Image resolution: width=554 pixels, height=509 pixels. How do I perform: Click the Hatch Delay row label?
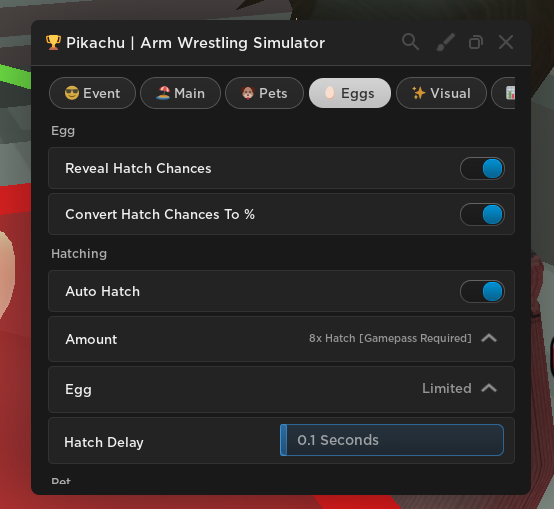tap(104, 442)
